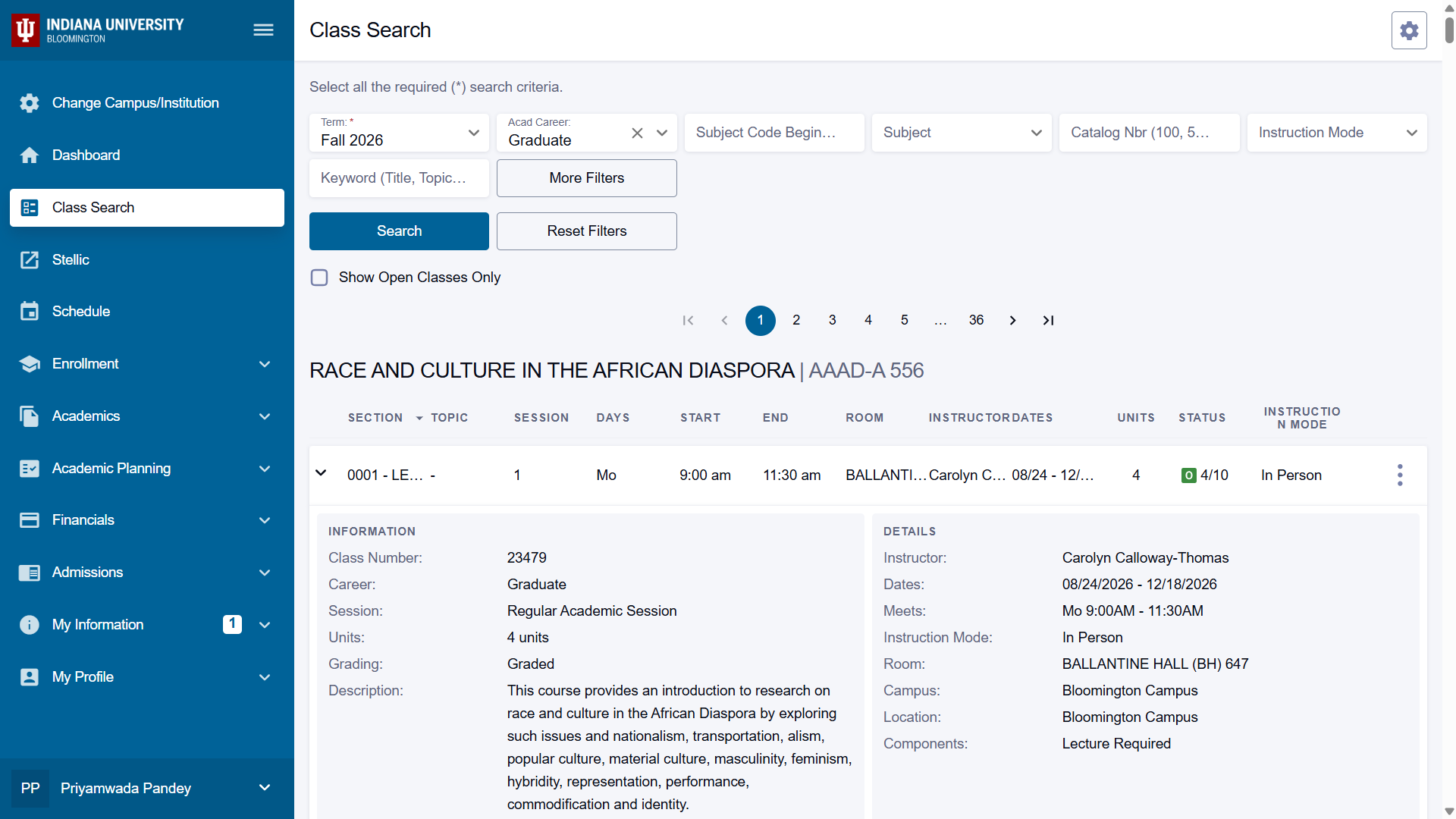
Task: Open settings gear icon at top right
Action: pos(1409,30)
